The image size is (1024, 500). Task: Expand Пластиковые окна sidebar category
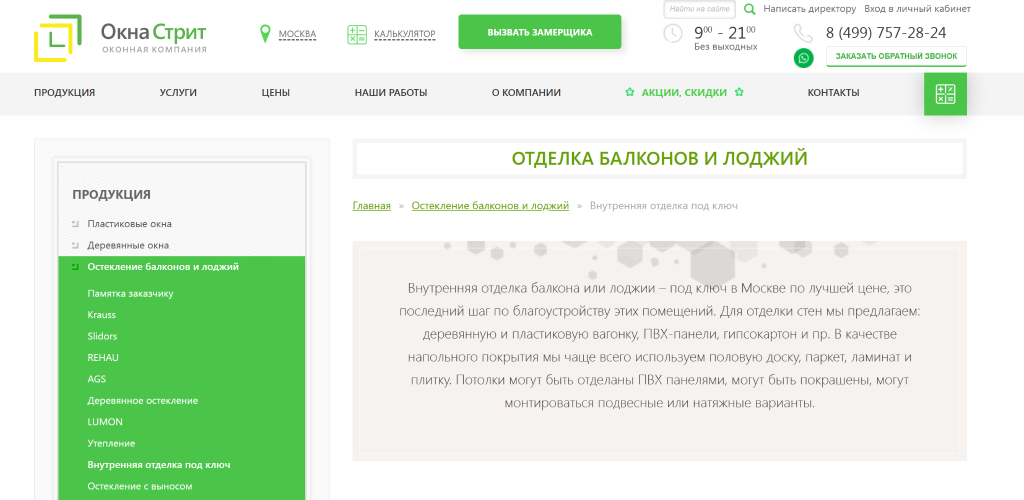(x=75, y=224)
